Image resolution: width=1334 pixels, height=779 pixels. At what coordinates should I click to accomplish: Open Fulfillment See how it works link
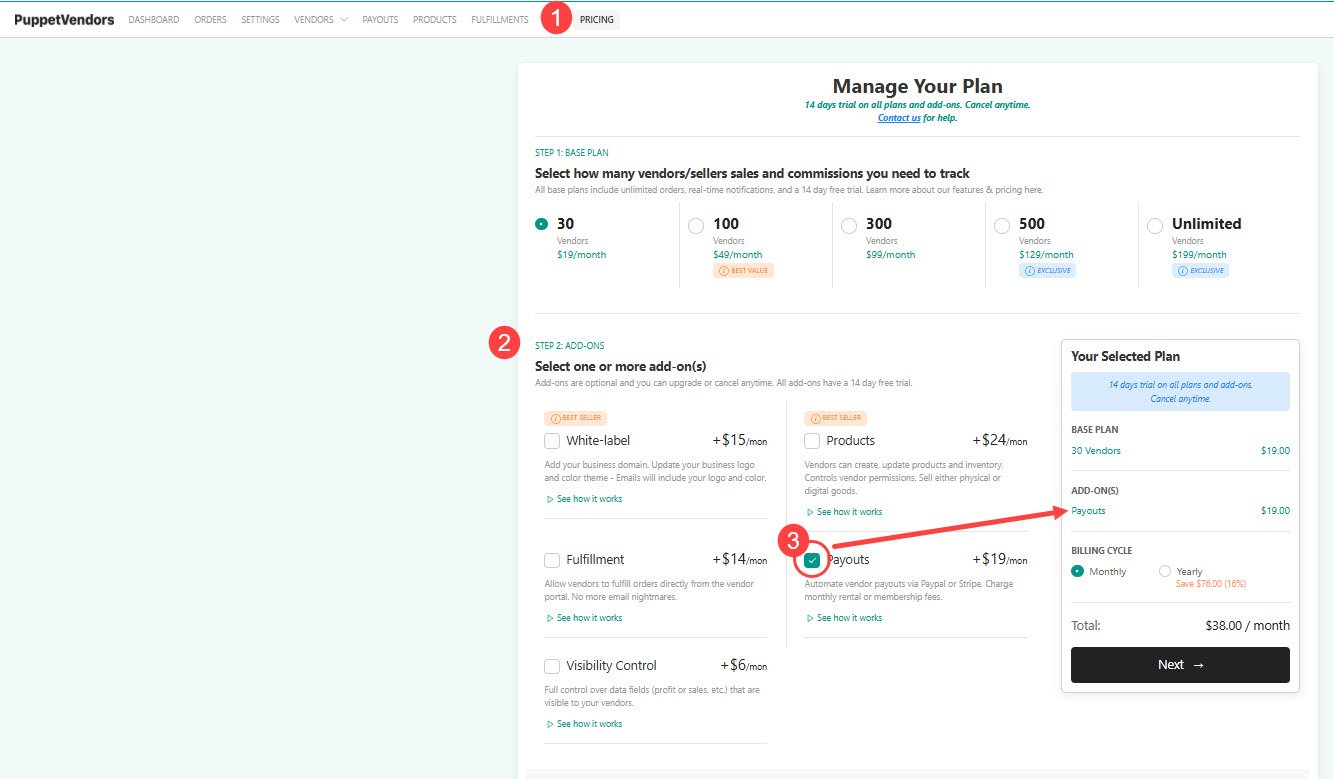pyautogui.click(x=584, y=618)
